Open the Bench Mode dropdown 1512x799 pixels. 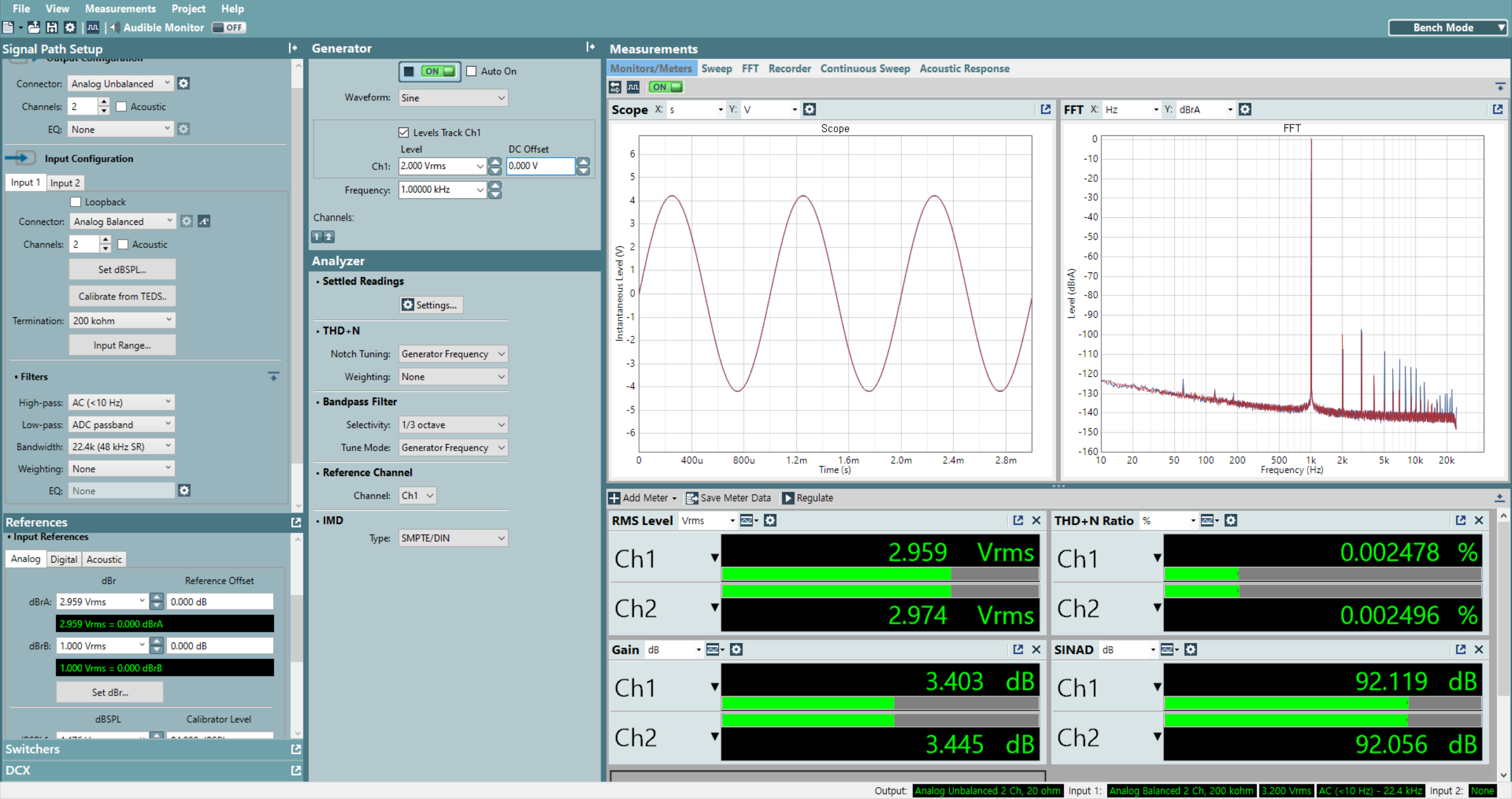click(x=1448, y=27)
